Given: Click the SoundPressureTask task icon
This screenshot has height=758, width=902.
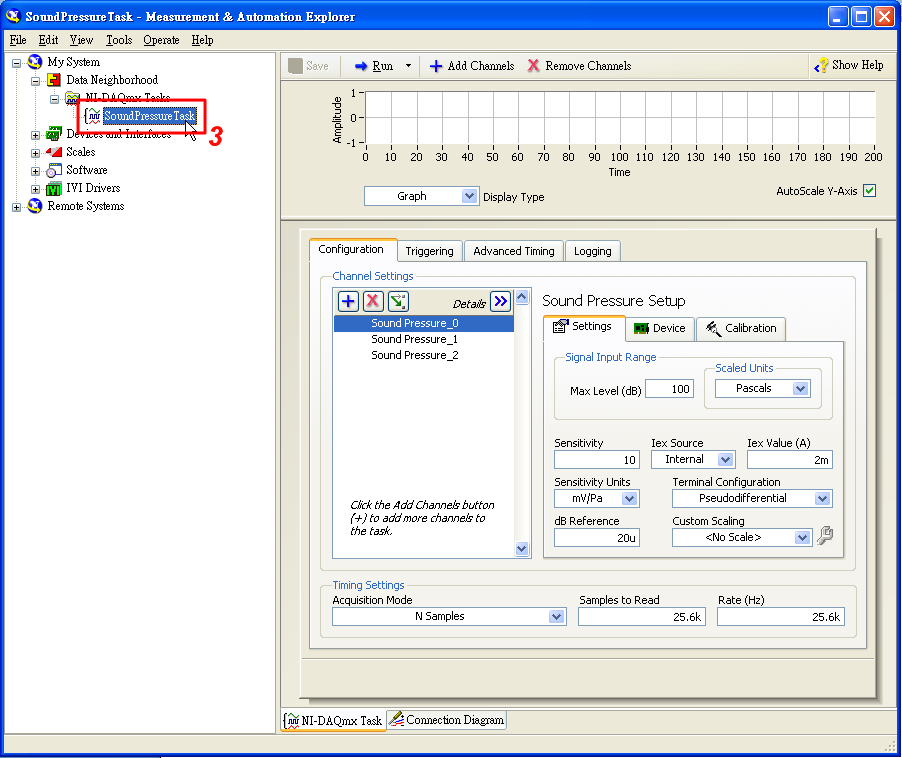Looking at the screenshot, I should point(93,116).
